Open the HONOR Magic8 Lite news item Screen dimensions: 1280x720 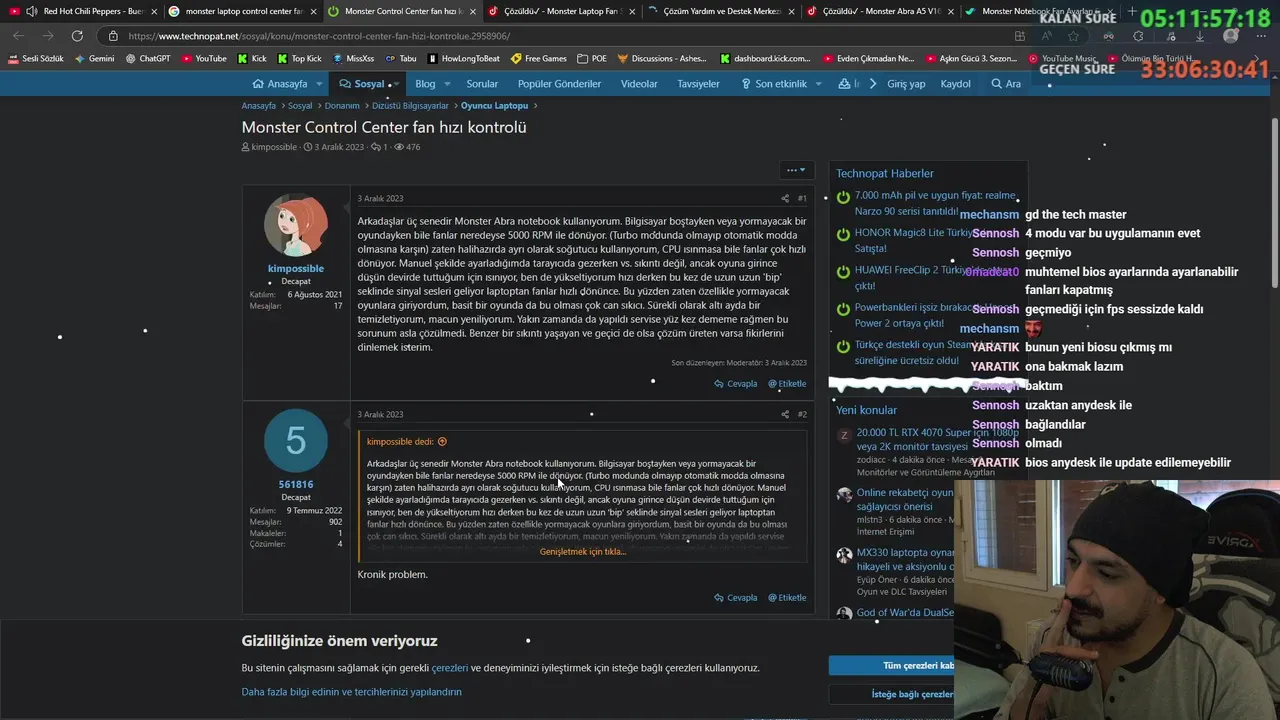[915, 240]
